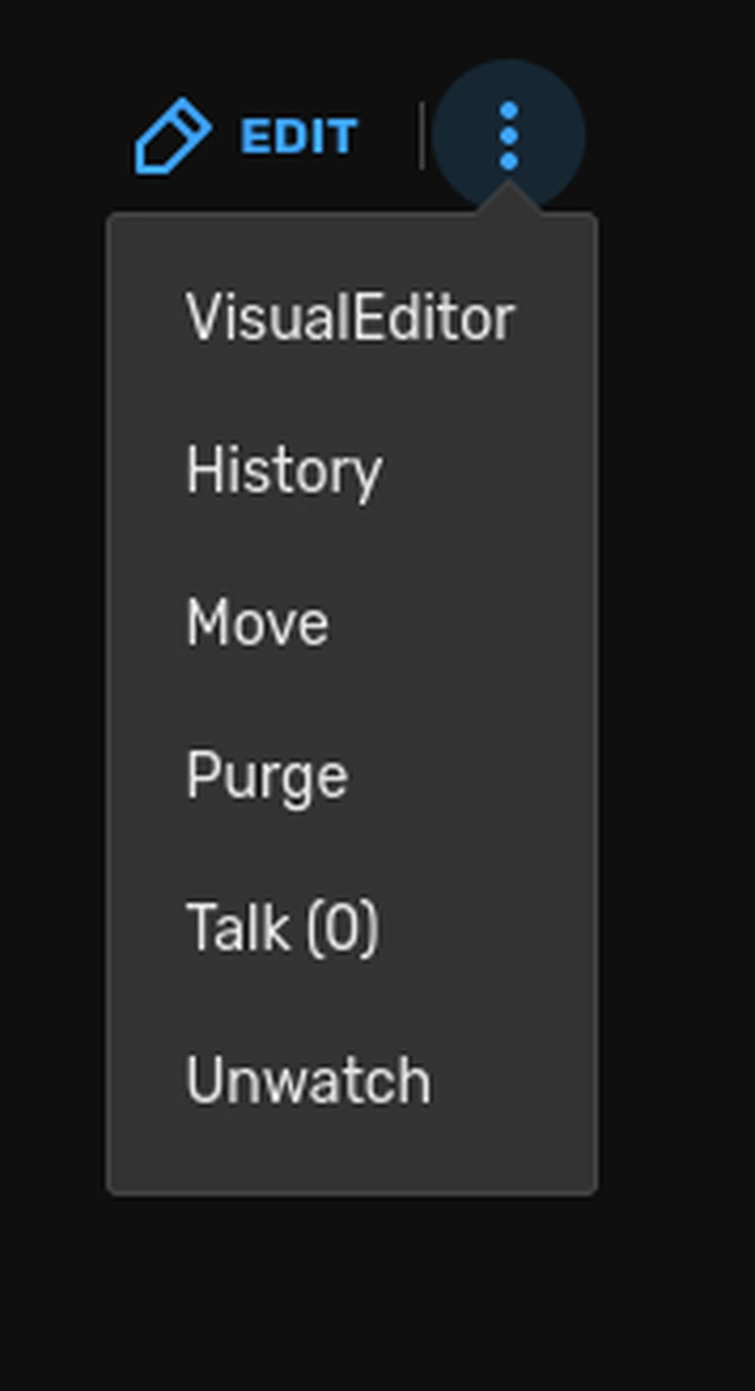Toggle the highlighted circular more-options button
The width and height of the screenshot is (755, 1391).
pos(509,136)
